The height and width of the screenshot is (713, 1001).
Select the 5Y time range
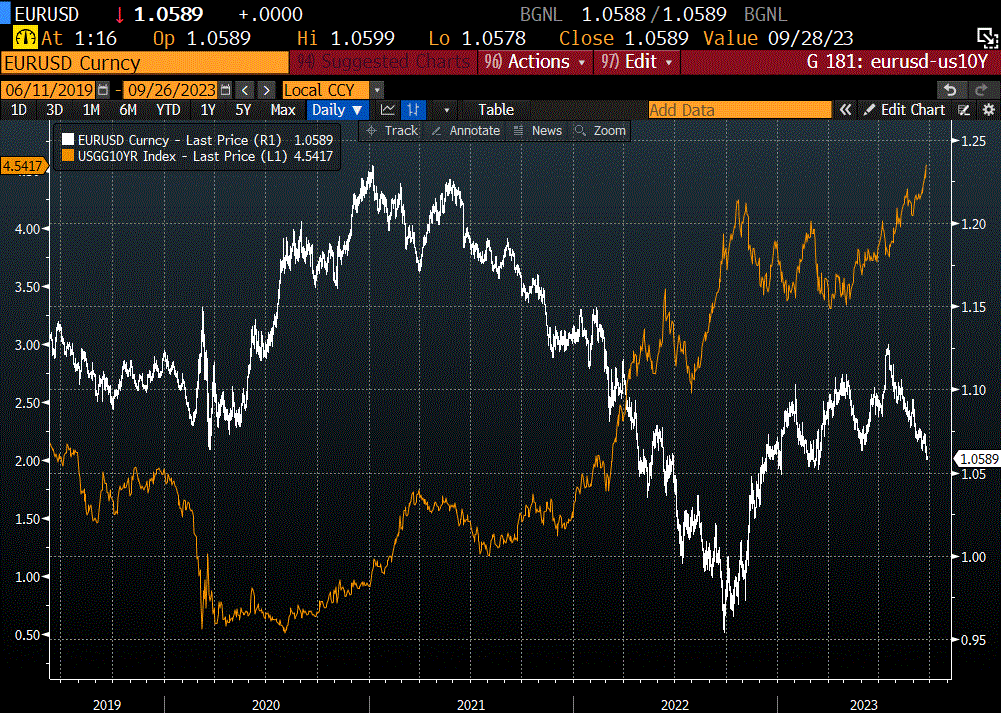[x=243, y=110]
